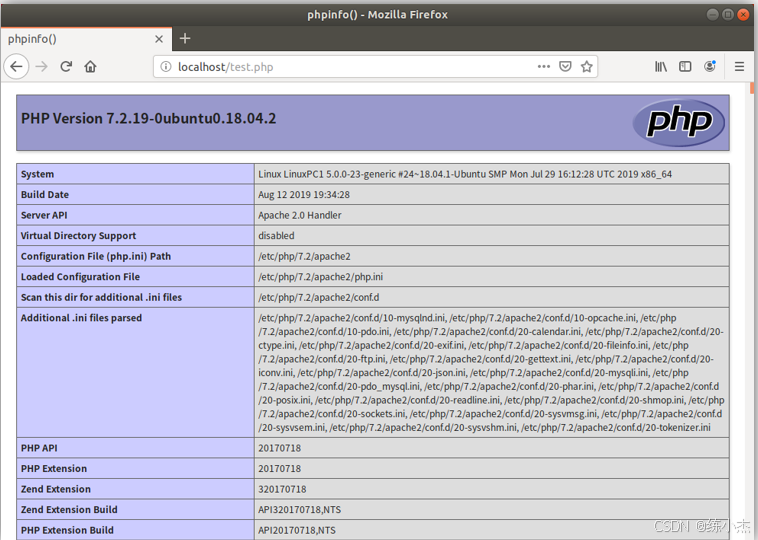Click the /etc/php/7.2/apache2 path value
Image resolution: width=758 pixels, height=540 pixels.
[x=304, y=256]
